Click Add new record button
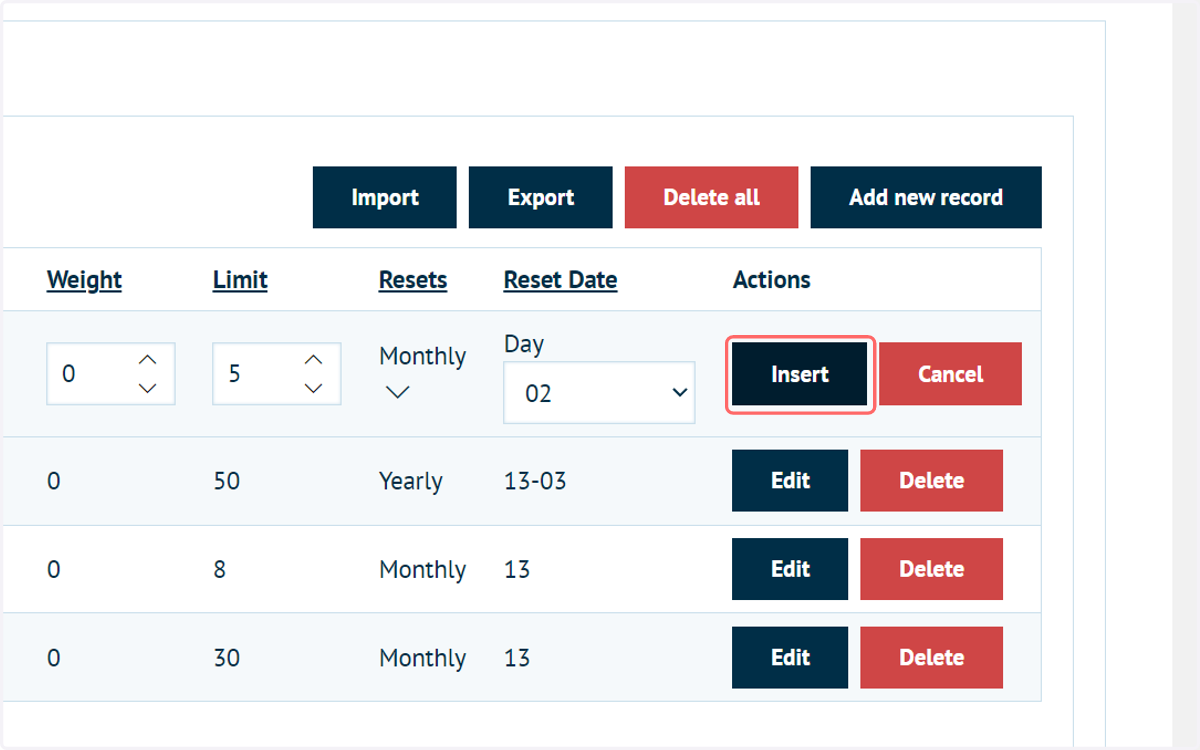This screenshot has height=750, width=1200. [x=926, y=197]
